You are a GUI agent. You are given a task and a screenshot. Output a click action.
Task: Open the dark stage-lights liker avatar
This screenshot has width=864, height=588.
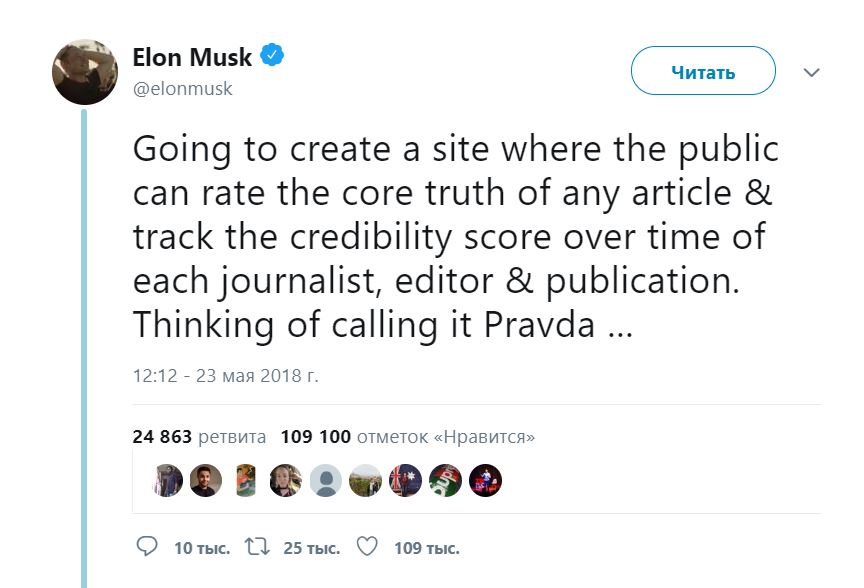[485, 481]
